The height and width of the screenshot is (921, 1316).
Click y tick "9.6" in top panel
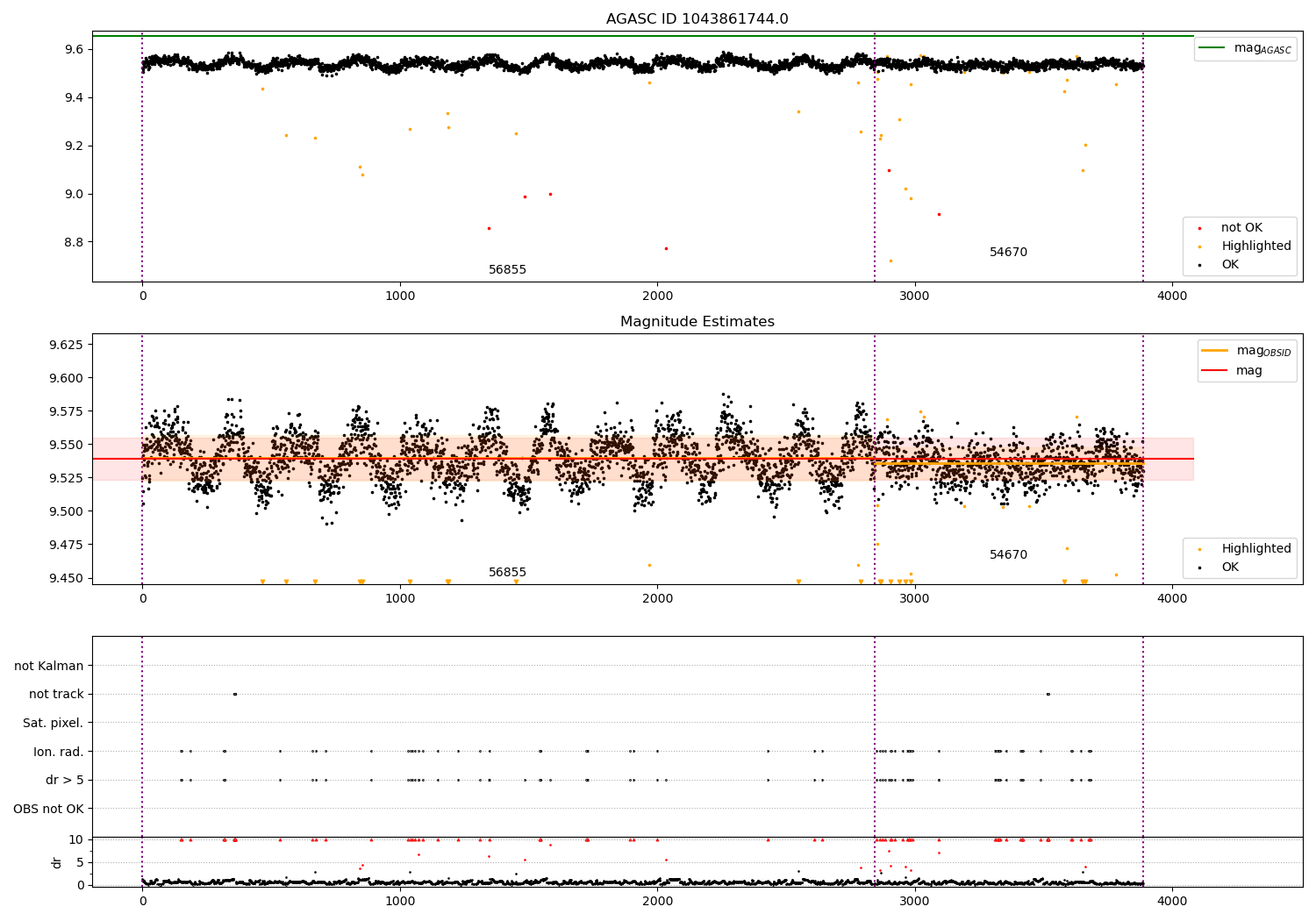[73, 49]
